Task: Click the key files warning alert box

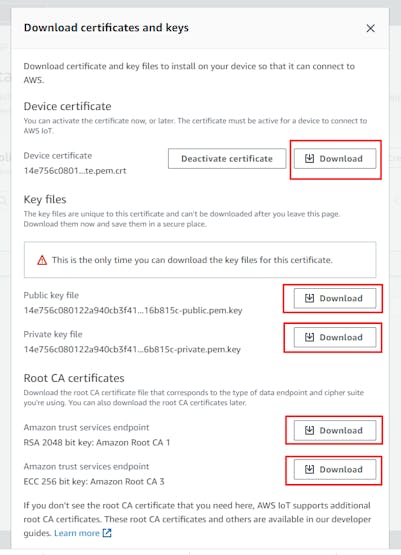Action: coord(200,260)
